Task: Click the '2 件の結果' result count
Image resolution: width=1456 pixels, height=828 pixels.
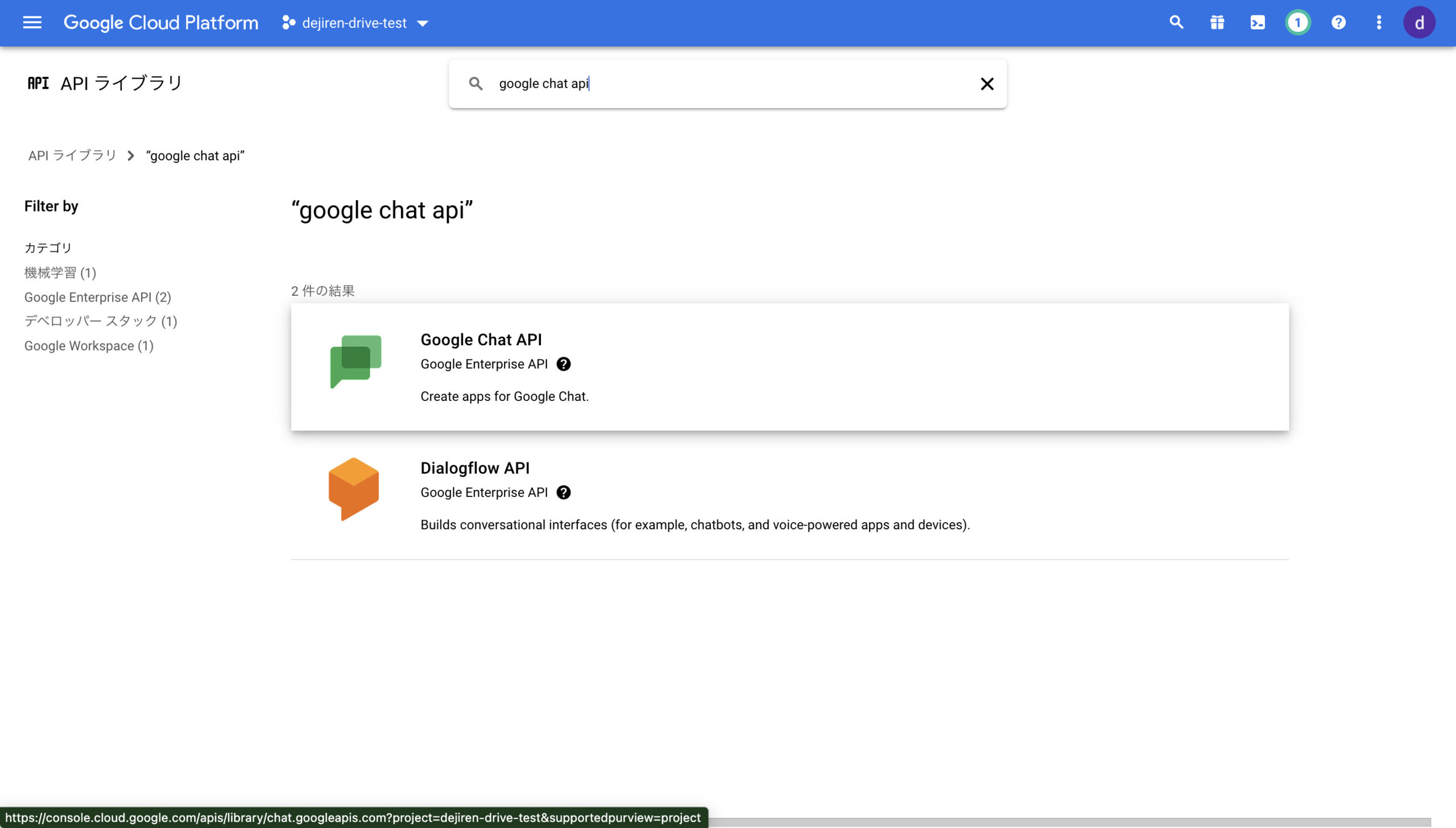Action: click(322, 291)
